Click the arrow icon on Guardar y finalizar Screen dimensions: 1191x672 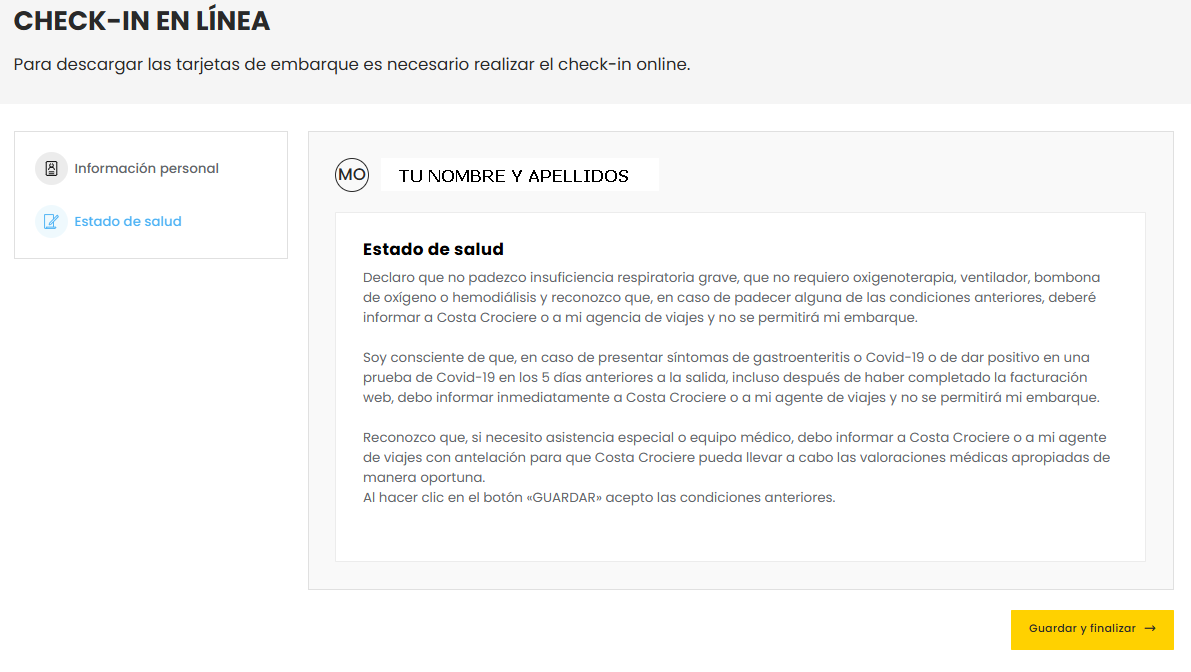coord(1150,629)
